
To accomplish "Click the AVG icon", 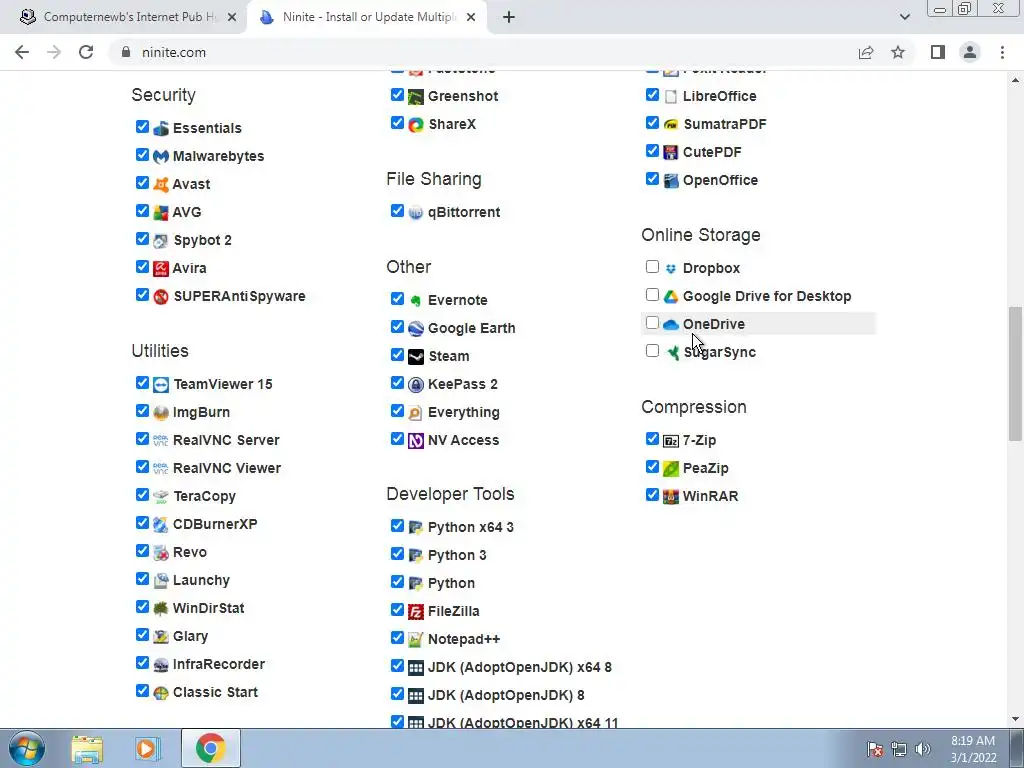I will tap(161, 212).
